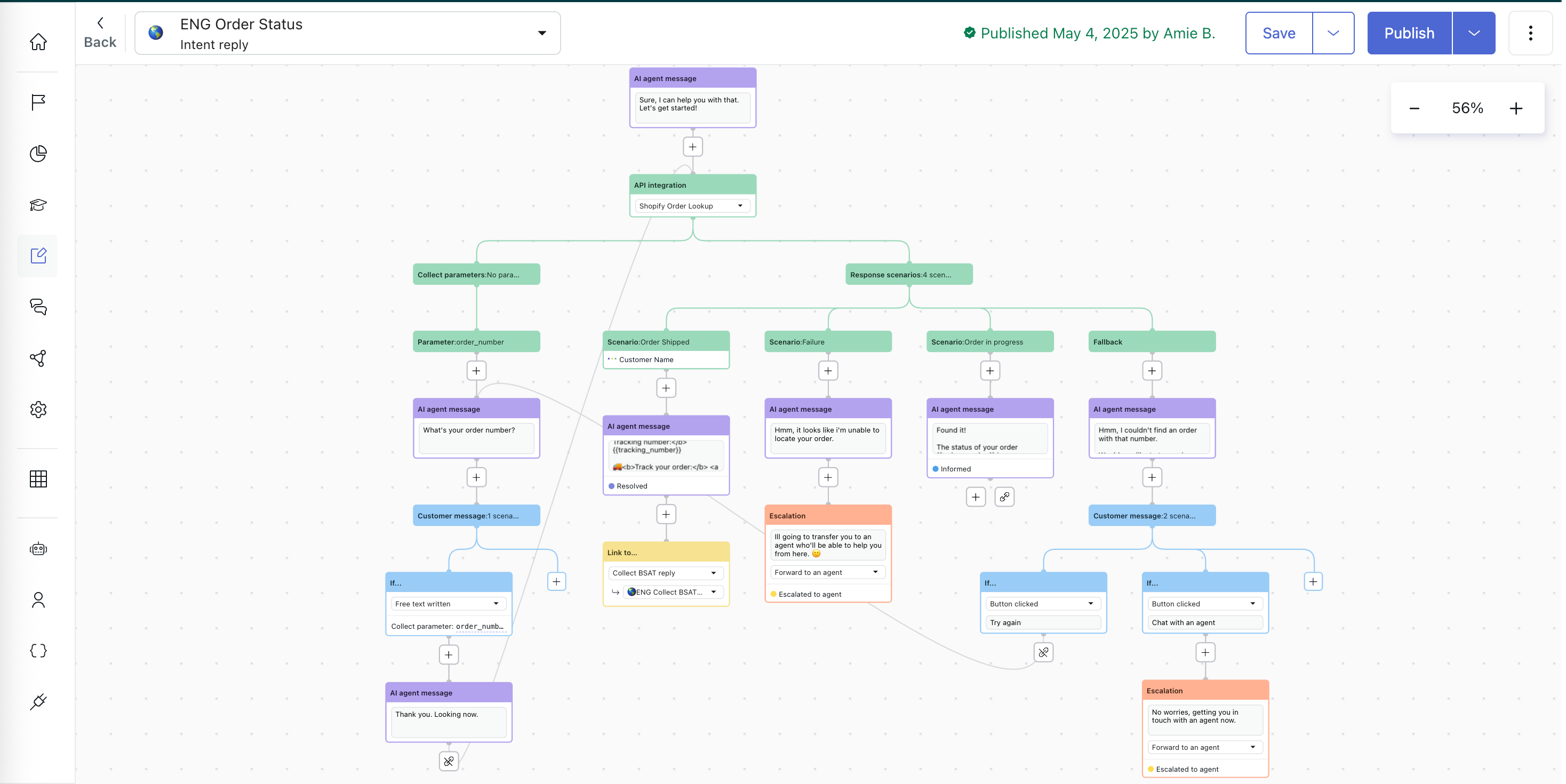
Task: Click unlink icon under Try again node
Action: (x=1043, y=653)
